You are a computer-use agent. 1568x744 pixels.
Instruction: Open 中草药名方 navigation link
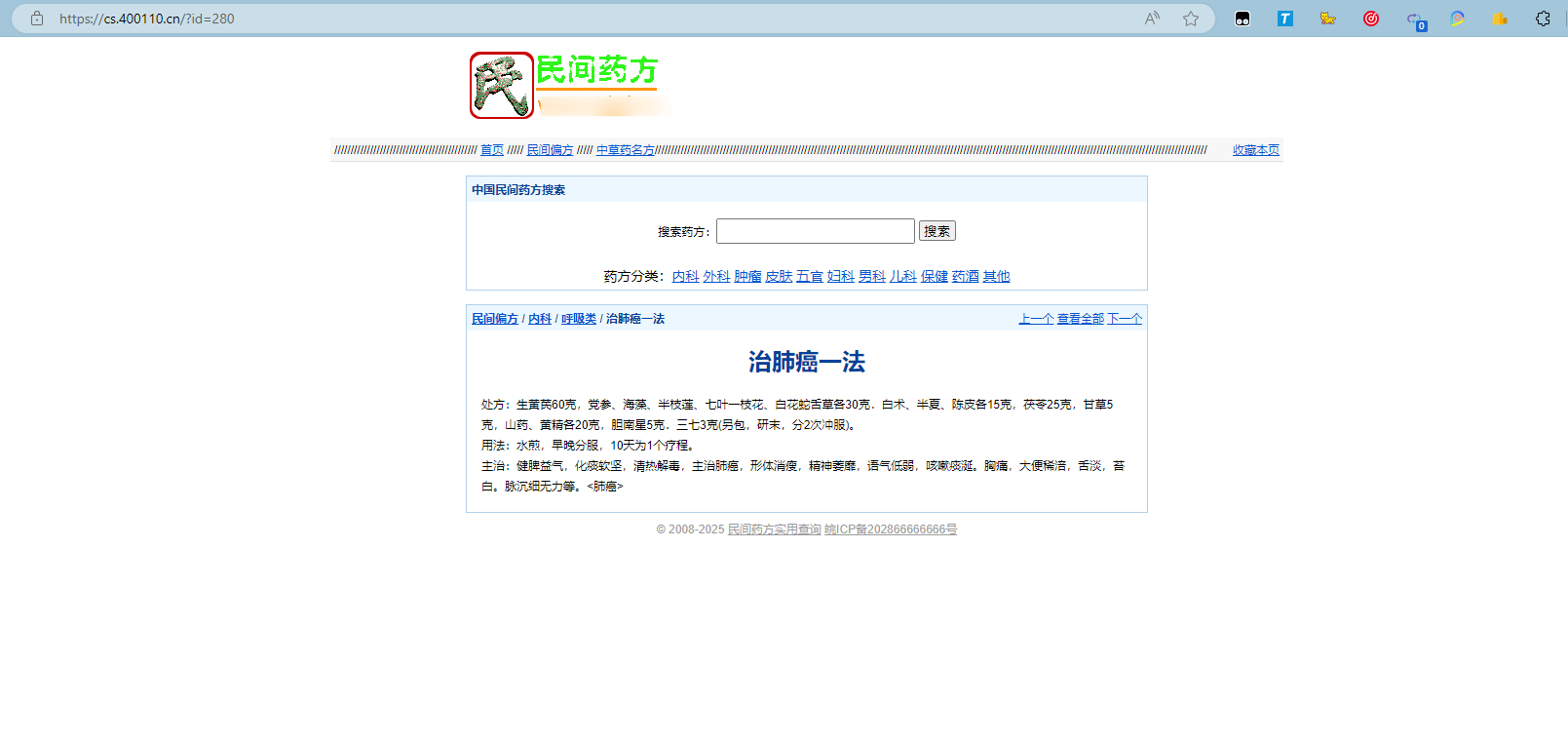(x=626, y=150)
